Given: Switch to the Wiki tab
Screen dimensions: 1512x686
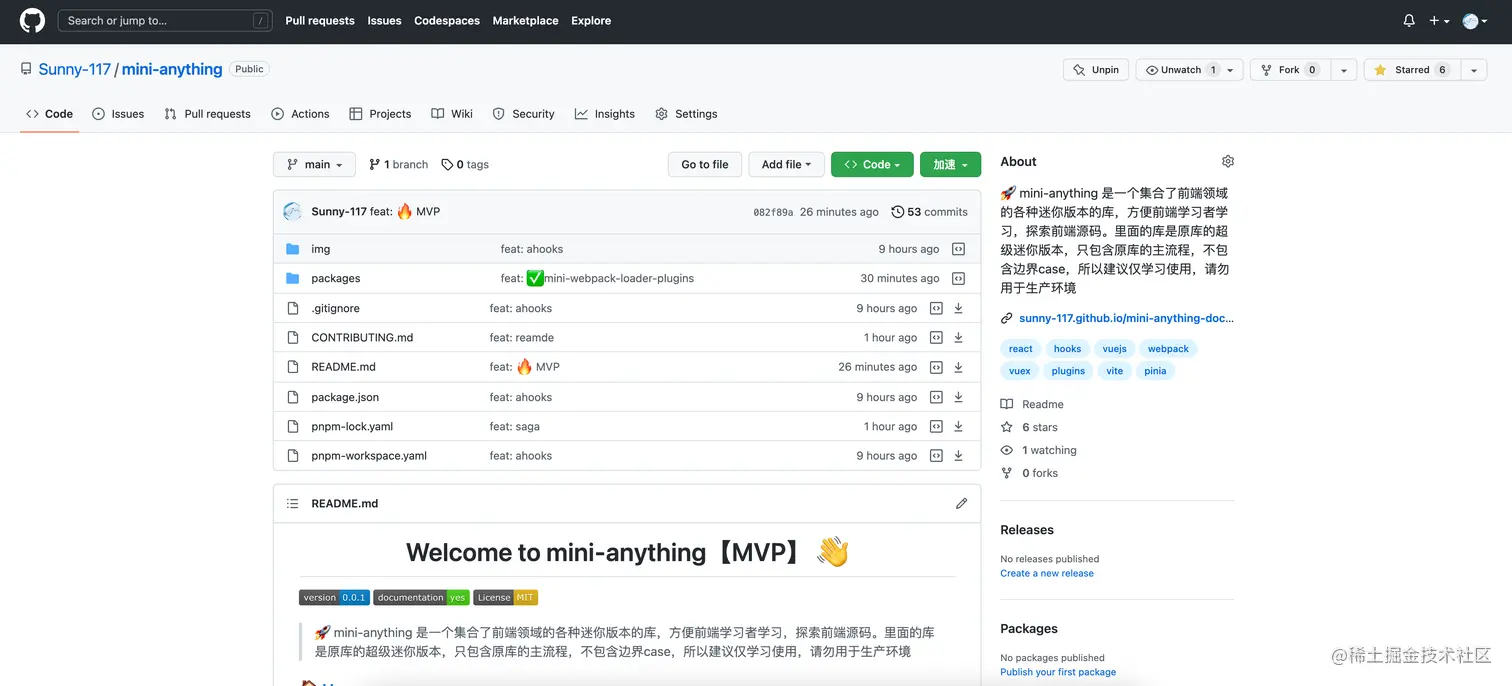Looking at the screenshot, I should coord(452,114).
